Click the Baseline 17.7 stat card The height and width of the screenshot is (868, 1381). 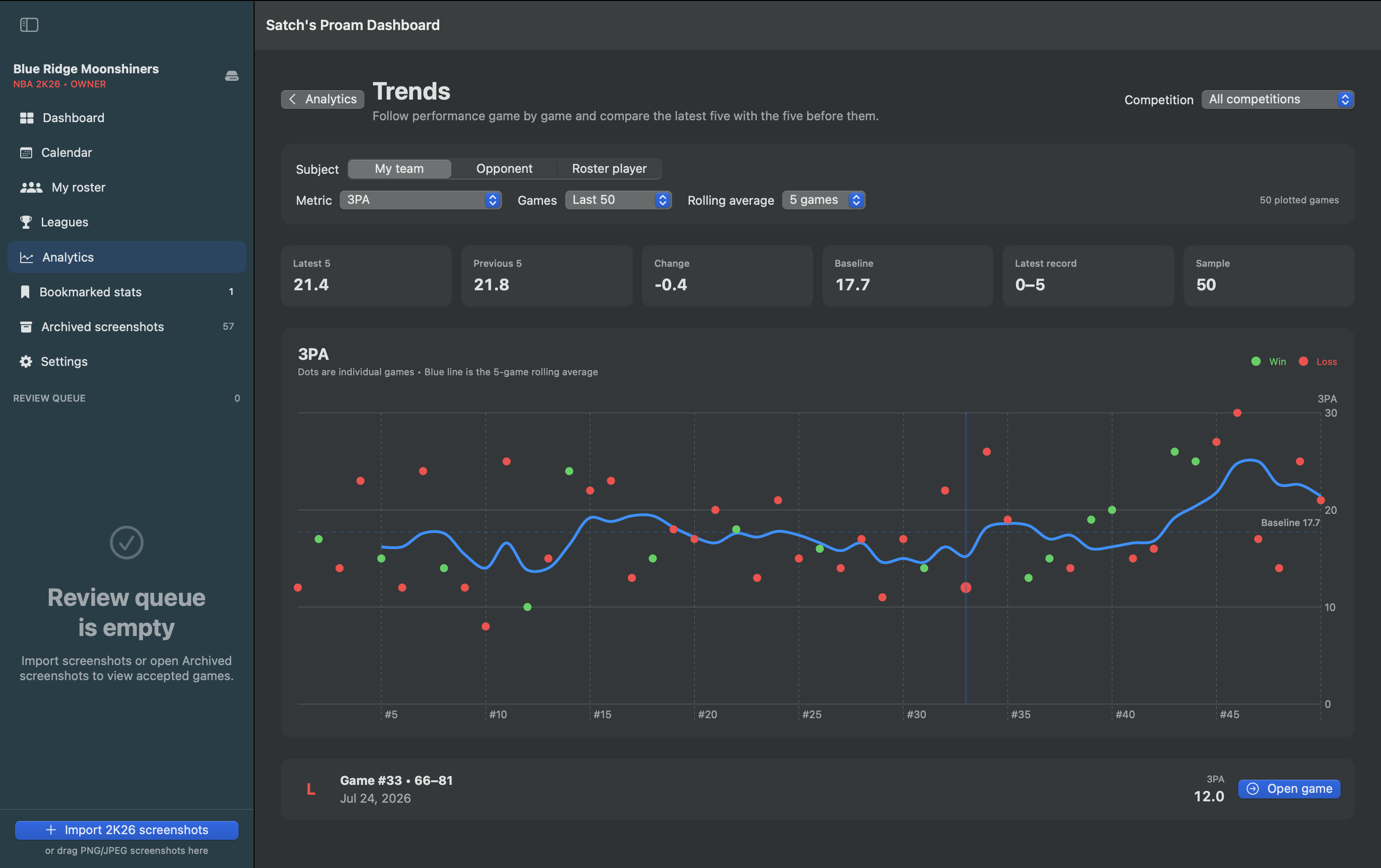click(x=908, y=276)
